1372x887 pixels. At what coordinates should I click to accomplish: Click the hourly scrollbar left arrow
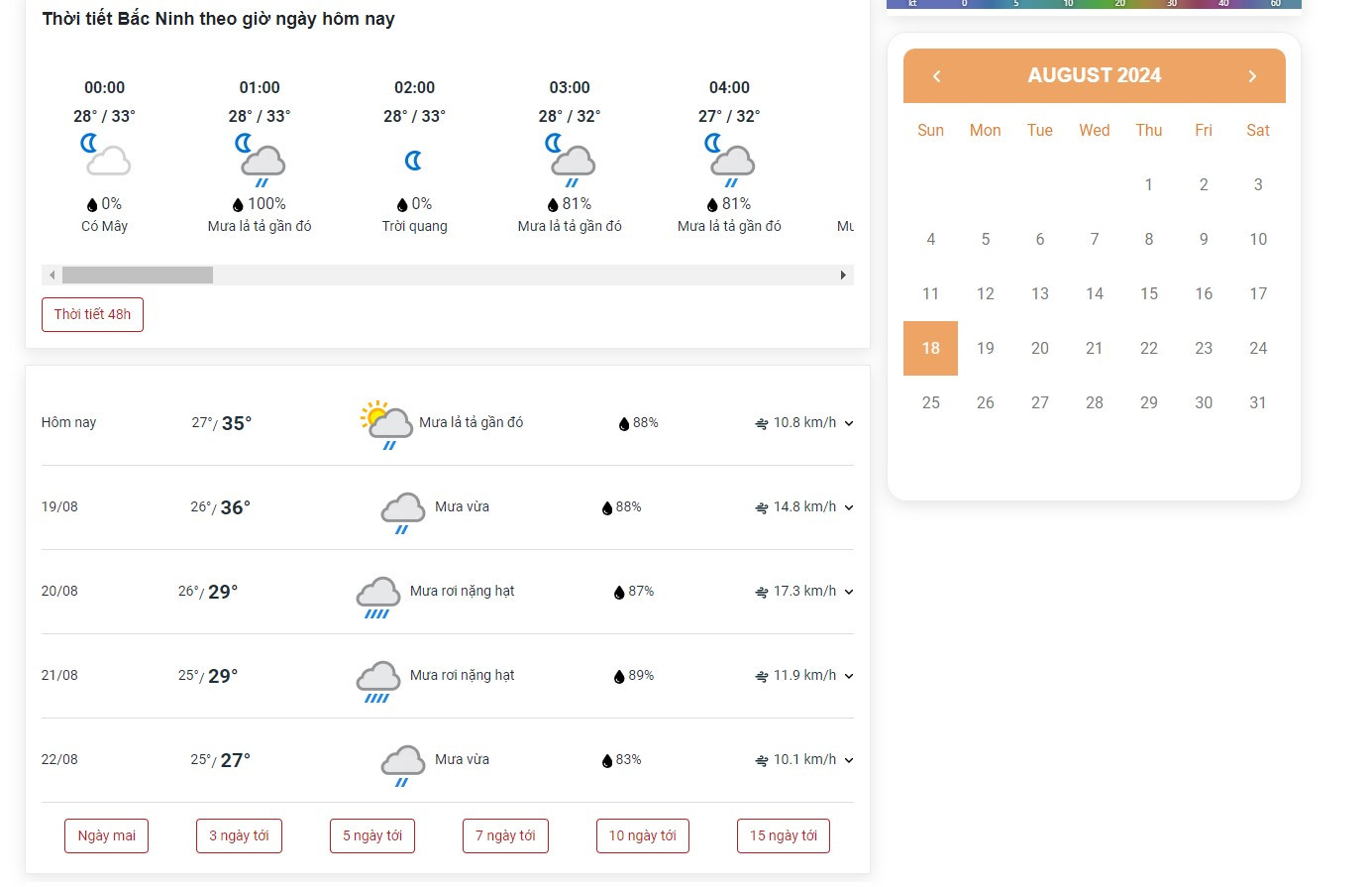(53, 275)
